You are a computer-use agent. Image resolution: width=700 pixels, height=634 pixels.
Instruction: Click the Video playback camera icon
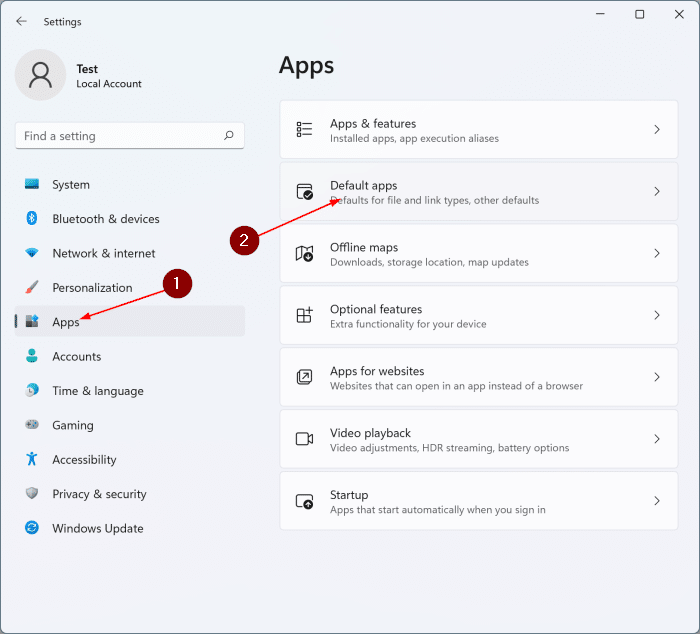(x=304, y=439)
